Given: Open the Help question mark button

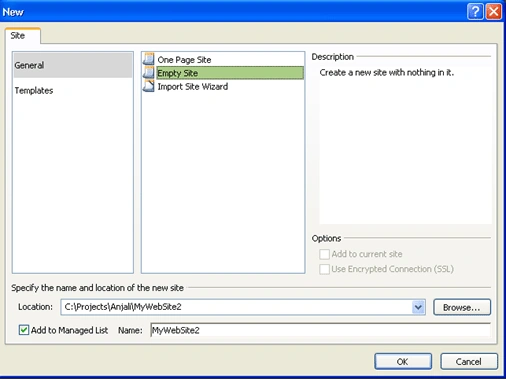Looking at the screenshot, I should click(x=475, y=12).
